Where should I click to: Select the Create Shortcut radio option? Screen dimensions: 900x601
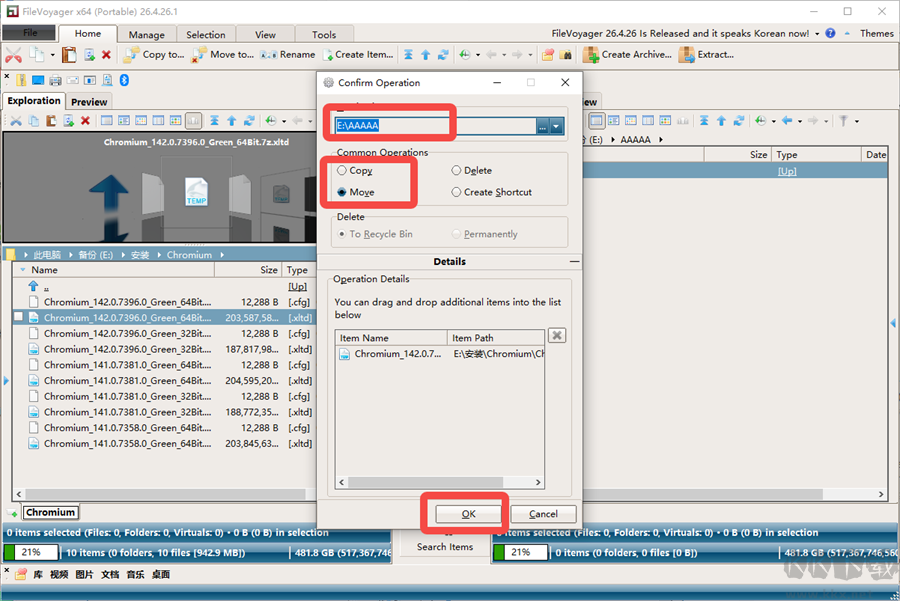[x=491, y=192]
